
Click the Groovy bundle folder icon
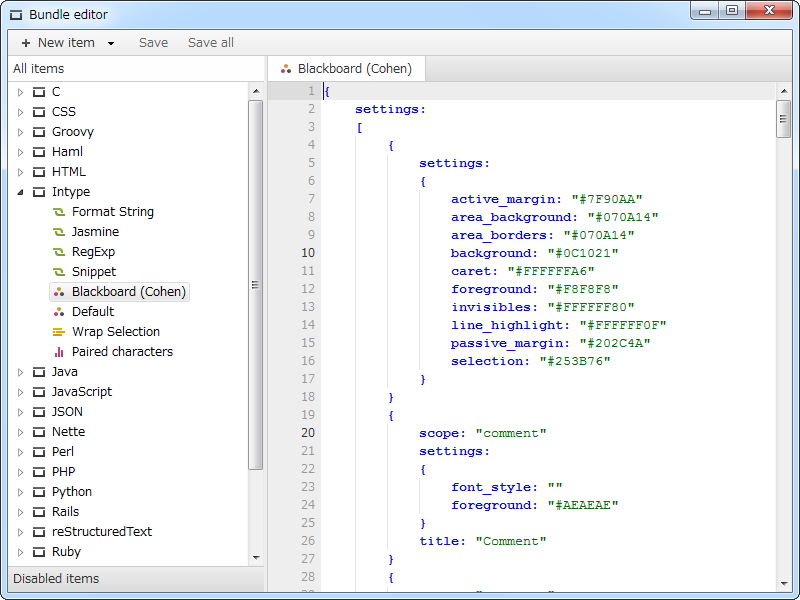pos(39,132)
